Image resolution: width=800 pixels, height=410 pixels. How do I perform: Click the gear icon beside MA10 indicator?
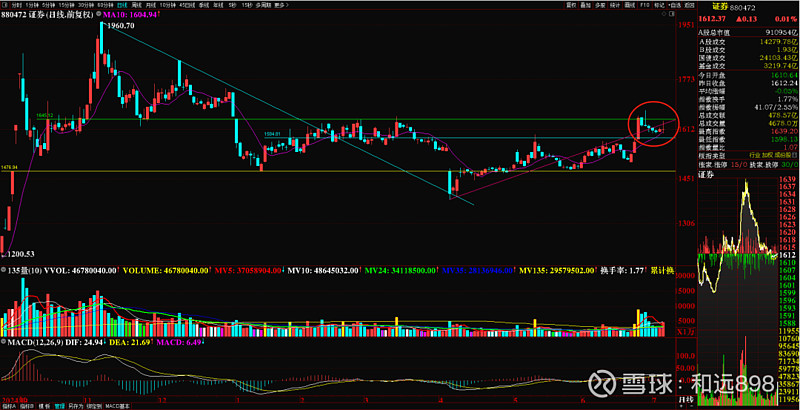pos(98,14)
